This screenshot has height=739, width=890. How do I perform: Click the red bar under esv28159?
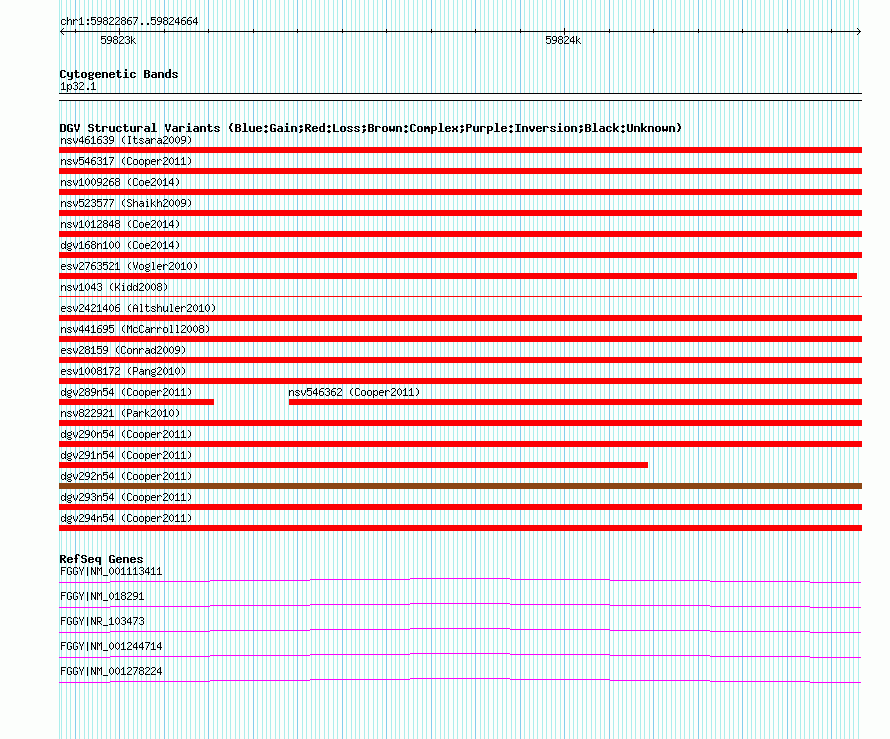click(x=460, y=360)
